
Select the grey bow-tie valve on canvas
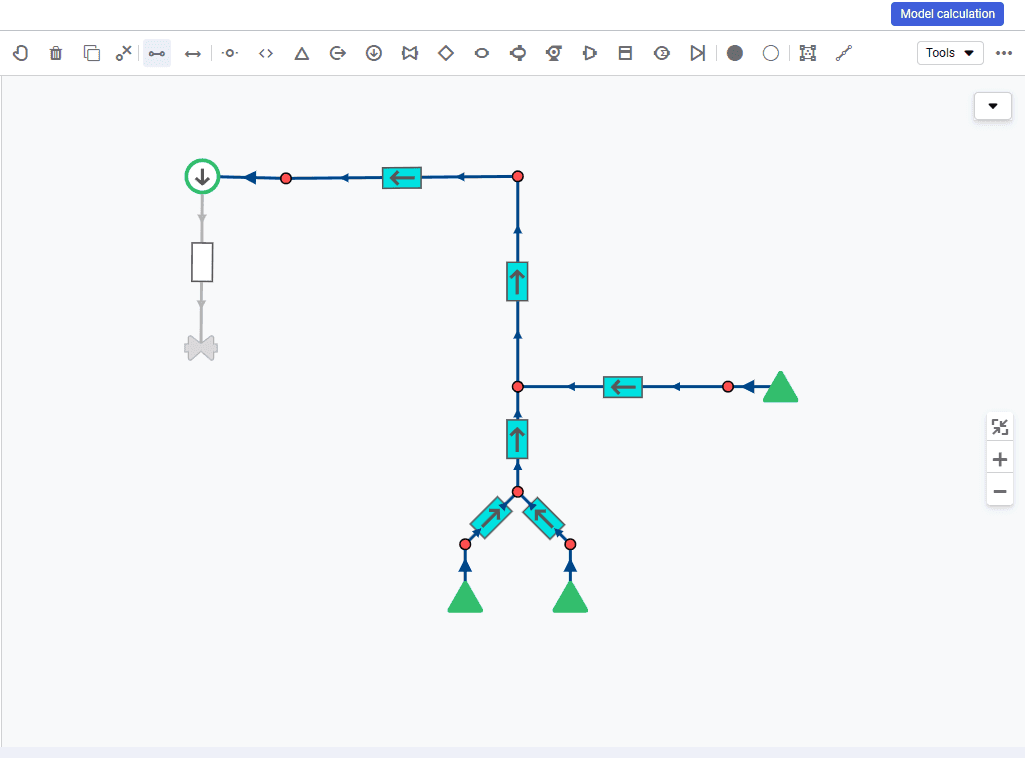[x=201, y=348]
